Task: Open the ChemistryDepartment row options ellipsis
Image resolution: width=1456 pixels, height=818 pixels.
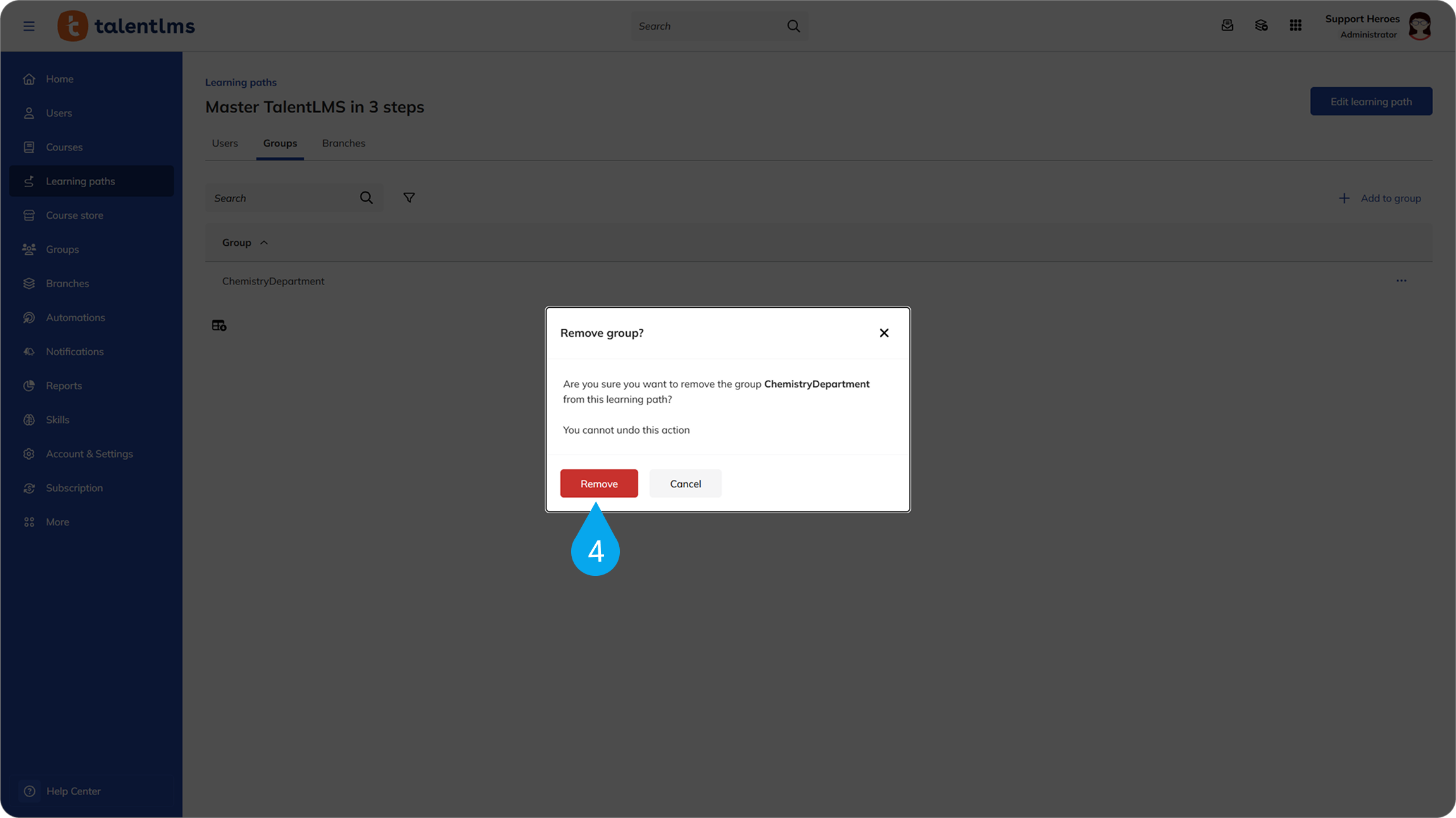Action: pos(1402,281)
